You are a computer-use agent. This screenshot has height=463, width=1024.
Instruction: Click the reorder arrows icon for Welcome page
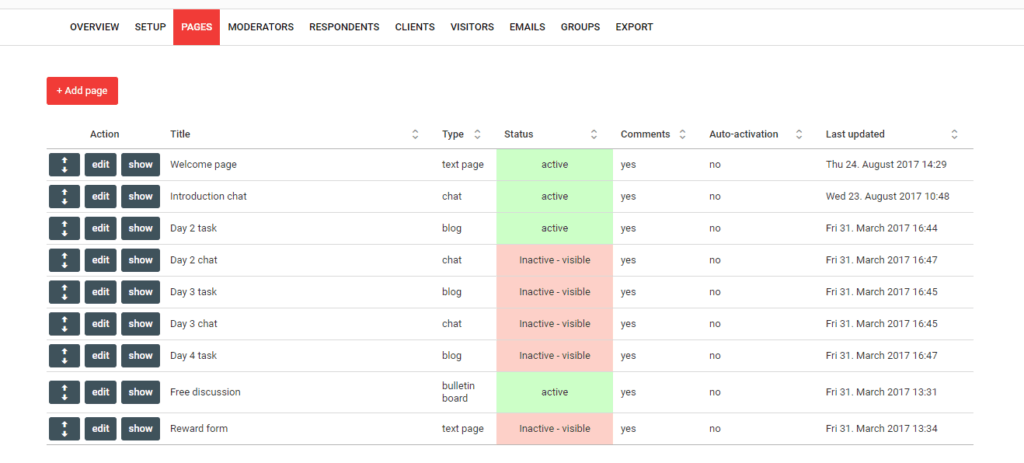tap(64, 165)
